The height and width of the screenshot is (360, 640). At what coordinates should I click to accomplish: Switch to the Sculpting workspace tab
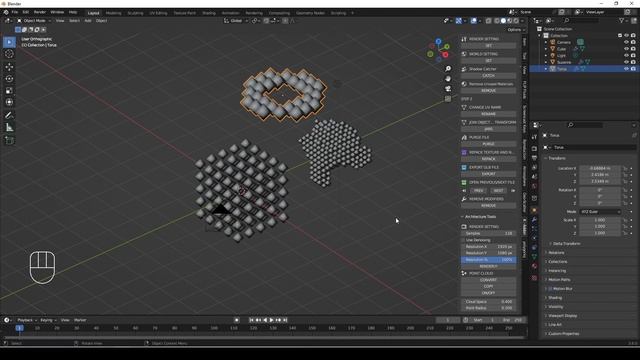(x=135, y=13)
